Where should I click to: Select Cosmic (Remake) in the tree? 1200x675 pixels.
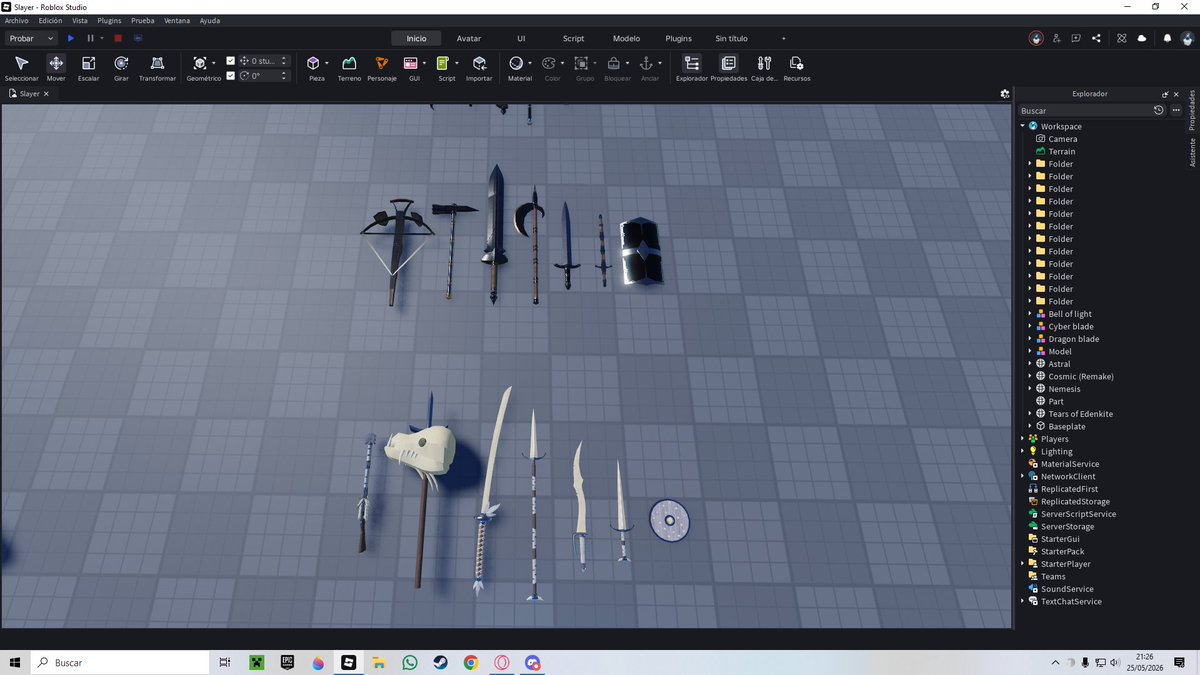pyautogui.click(x=1080, y=376)
